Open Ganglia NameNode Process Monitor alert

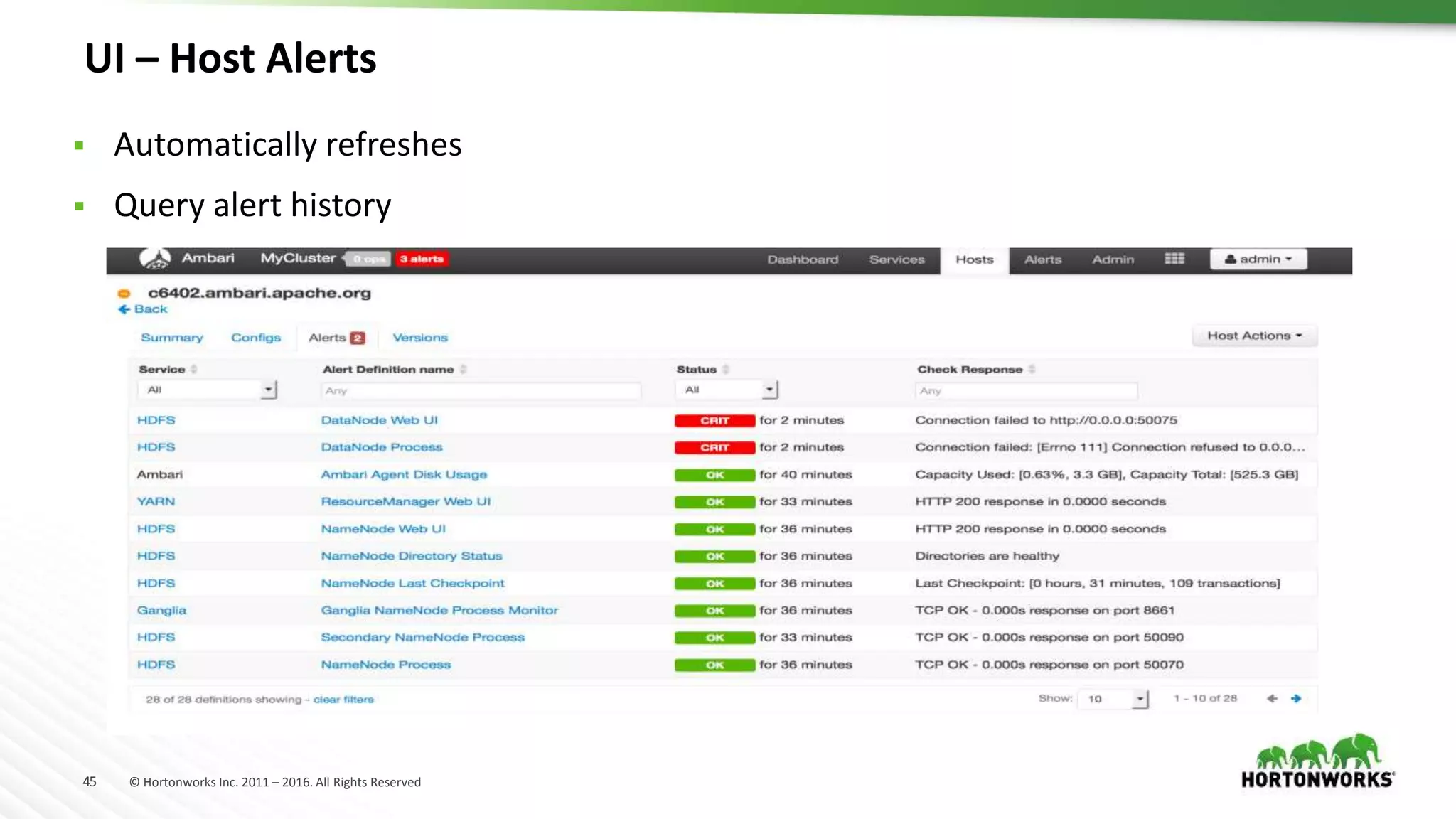click(439, 611)
